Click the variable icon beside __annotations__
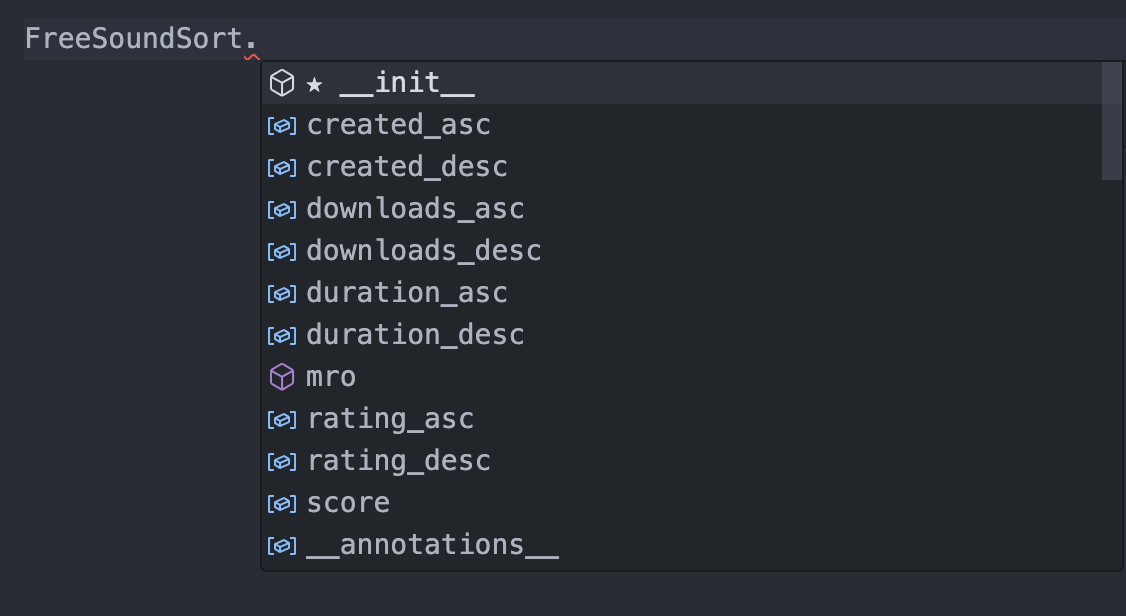1126x616 pixels. [282, 546]
